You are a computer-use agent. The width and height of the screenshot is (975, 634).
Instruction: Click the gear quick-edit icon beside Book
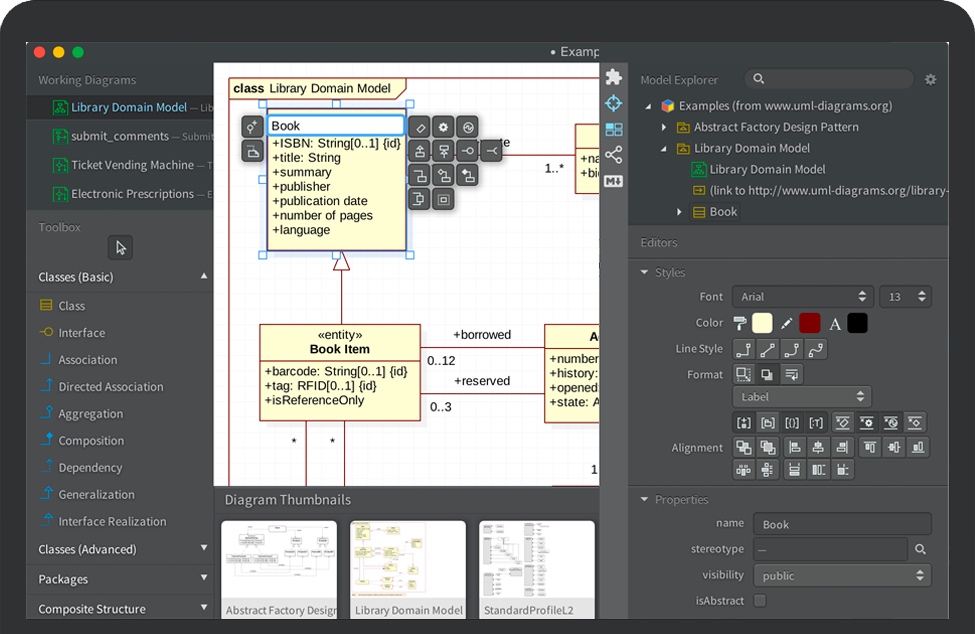443,127
